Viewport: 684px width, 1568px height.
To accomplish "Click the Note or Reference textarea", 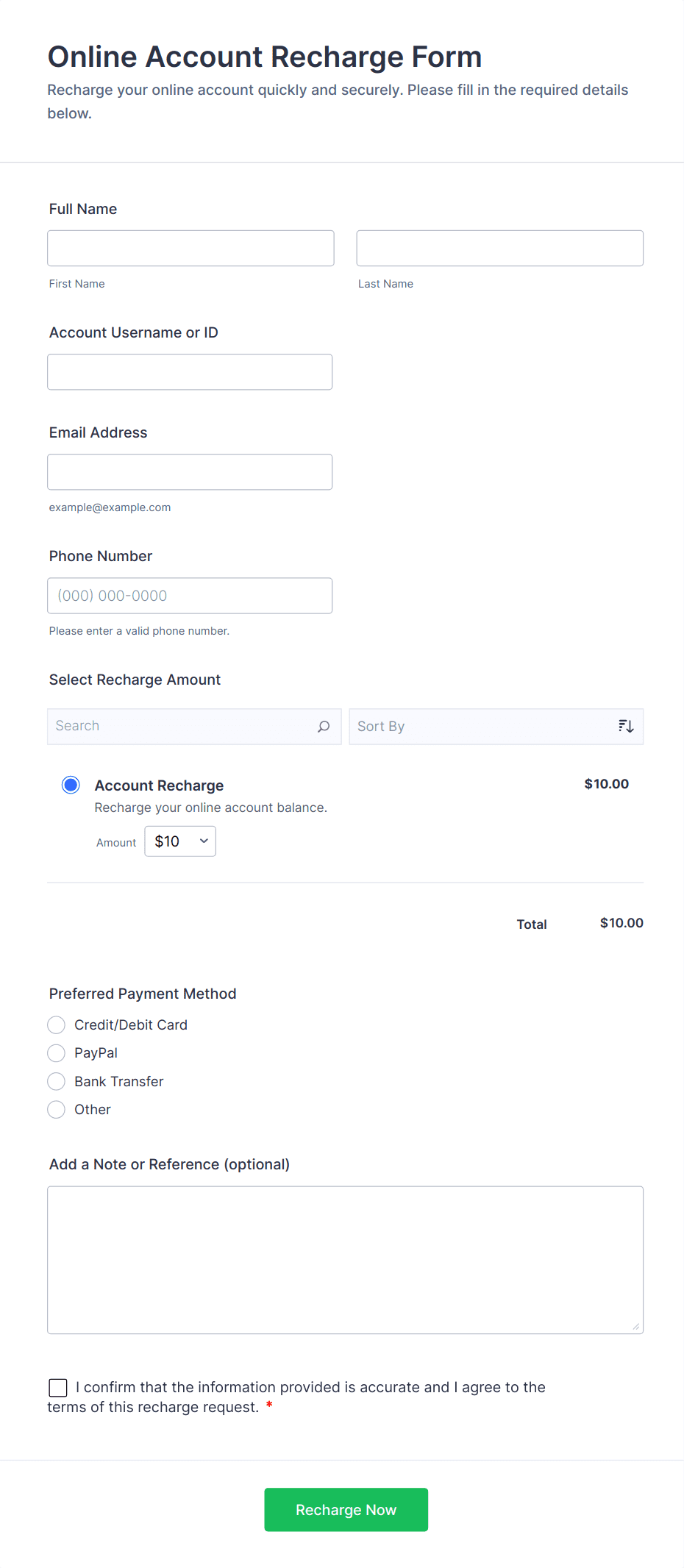I will [345, 1259].
